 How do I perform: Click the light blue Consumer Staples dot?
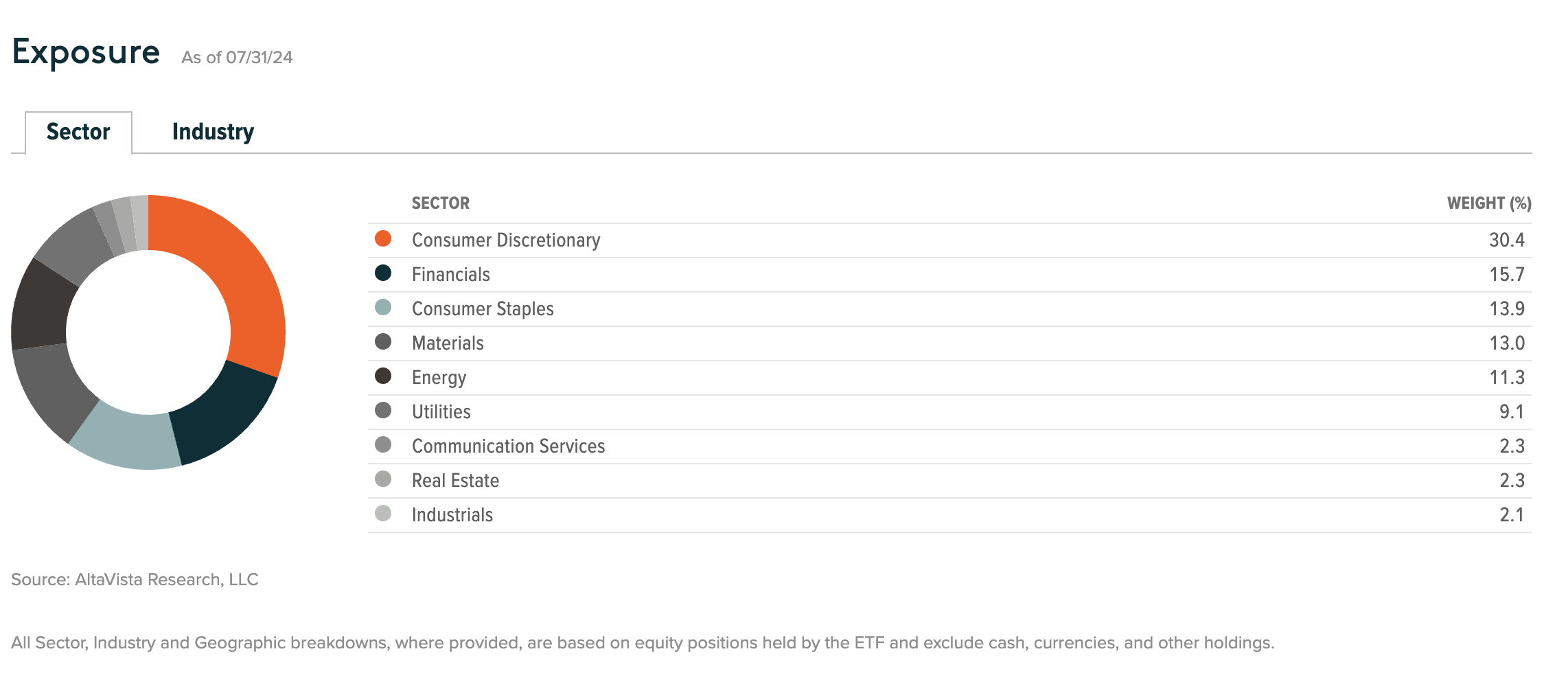pos(383,308)
